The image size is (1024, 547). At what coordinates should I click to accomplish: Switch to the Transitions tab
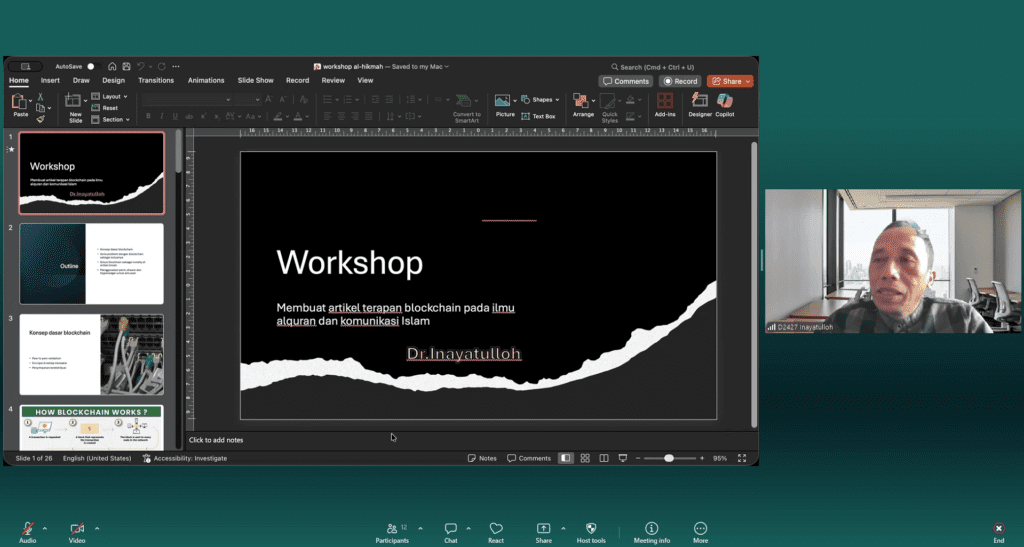click(x=156, y=80)
